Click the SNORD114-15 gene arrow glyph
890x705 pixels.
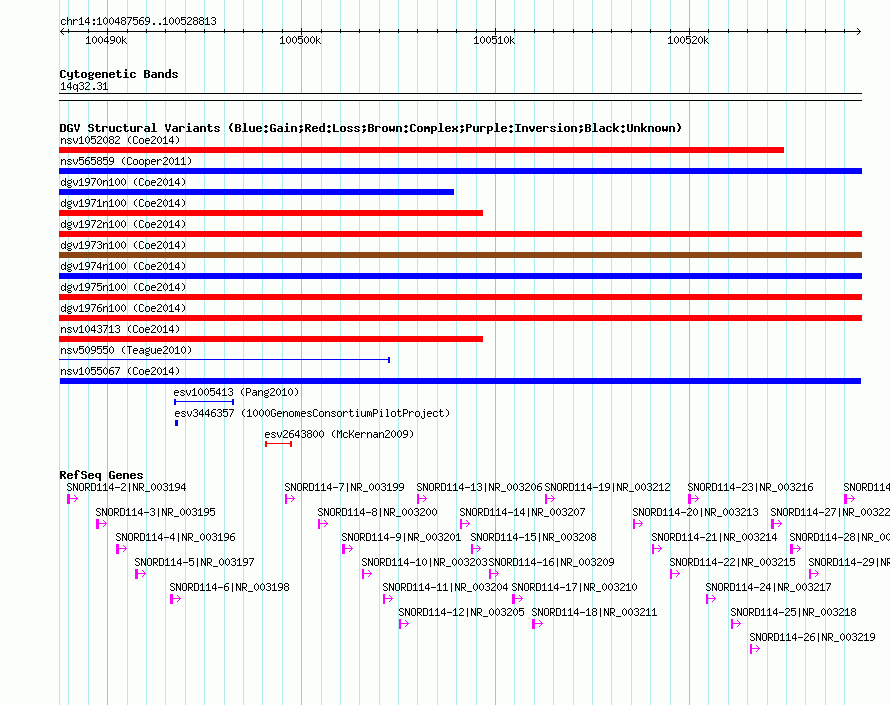[x=476, y=549]
